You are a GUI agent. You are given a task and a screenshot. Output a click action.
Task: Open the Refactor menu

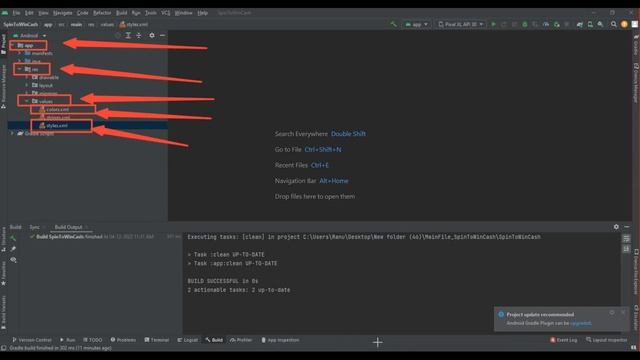102,13
